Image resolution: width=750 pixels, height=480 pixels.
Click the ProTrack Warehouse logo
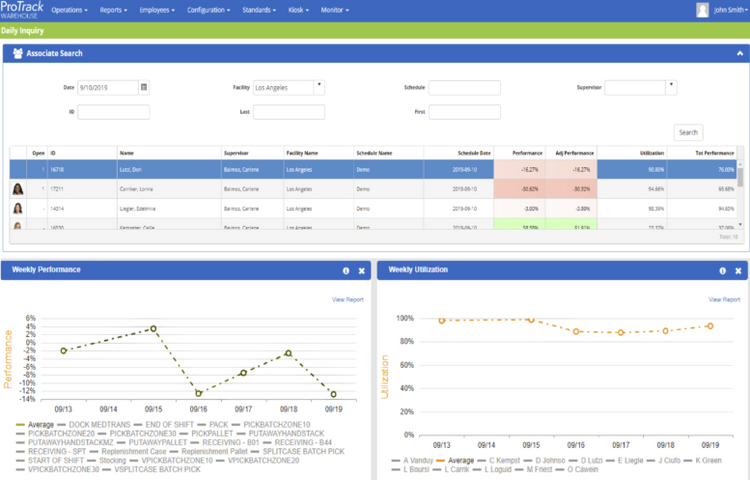(x=22, y=10)
